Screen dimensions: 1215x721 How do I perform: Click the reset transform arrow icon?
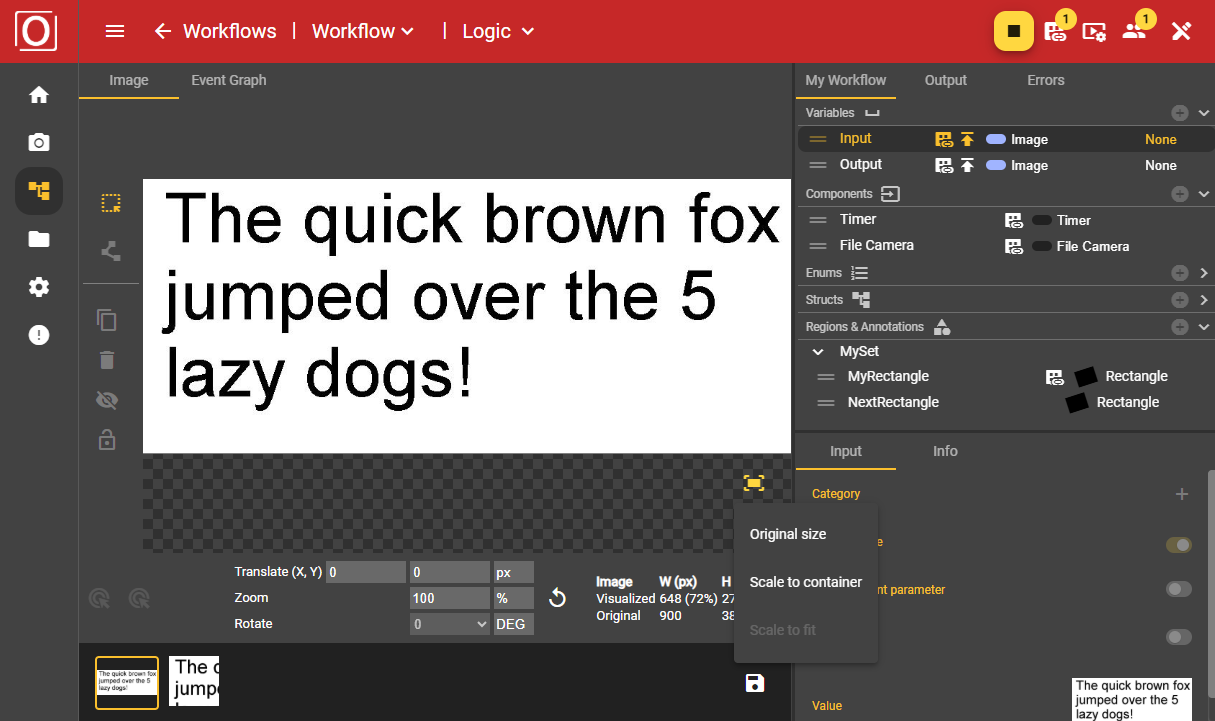pos(558,598)
